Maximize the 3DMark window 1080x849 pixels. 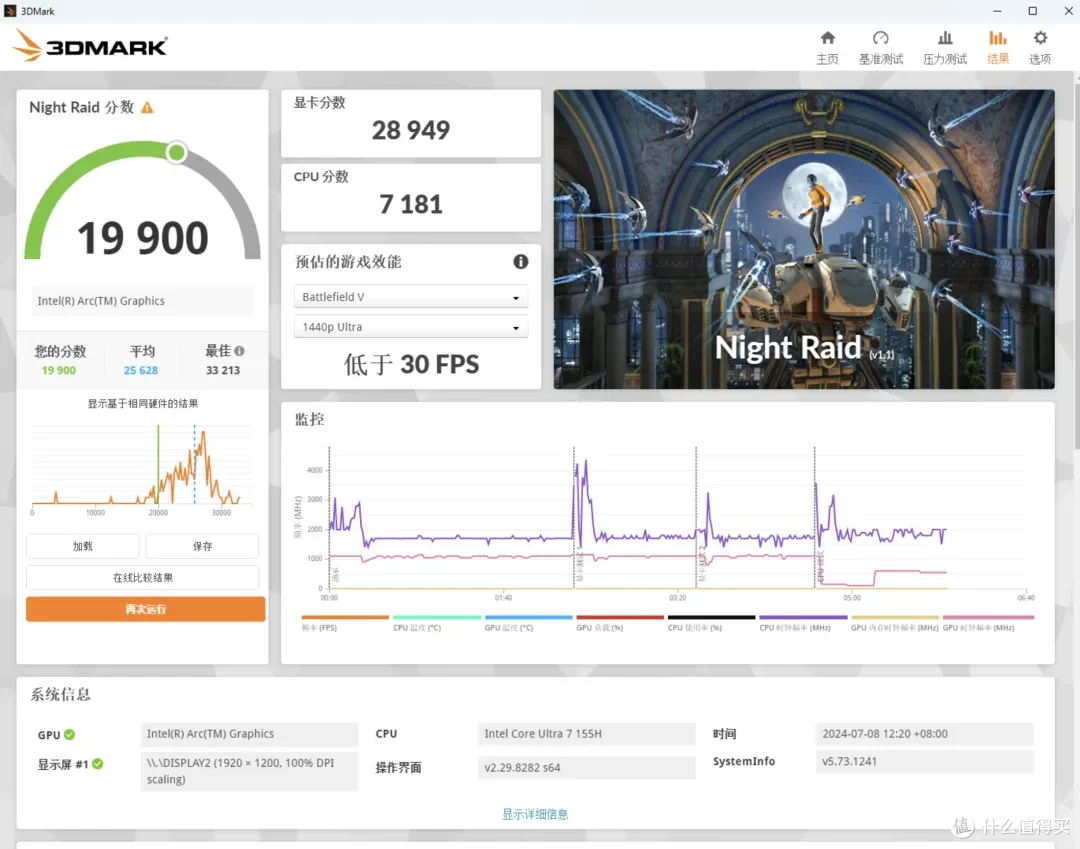point(1032,11)
